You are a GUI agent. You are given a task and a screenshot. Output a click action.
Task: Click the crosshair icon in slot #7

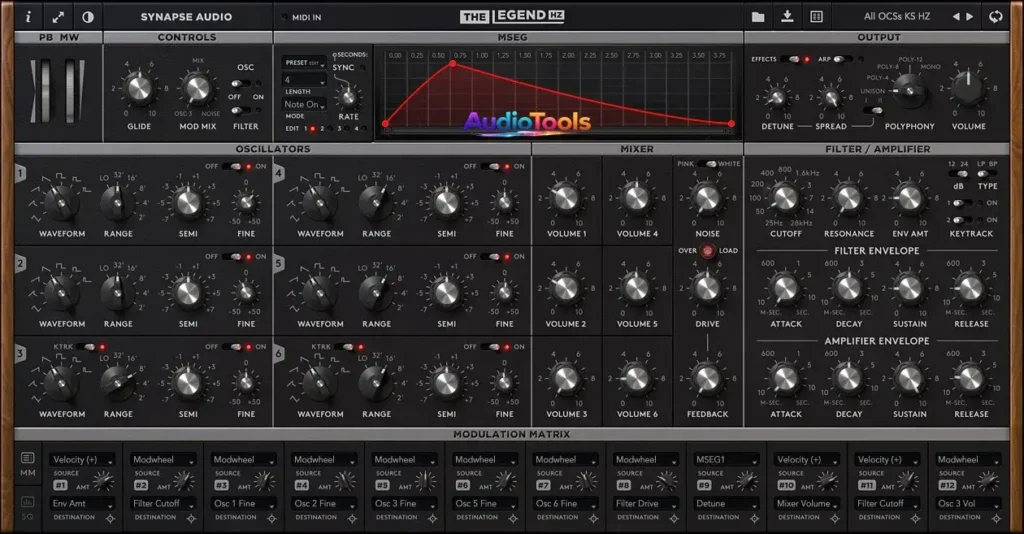pos(594,519)
